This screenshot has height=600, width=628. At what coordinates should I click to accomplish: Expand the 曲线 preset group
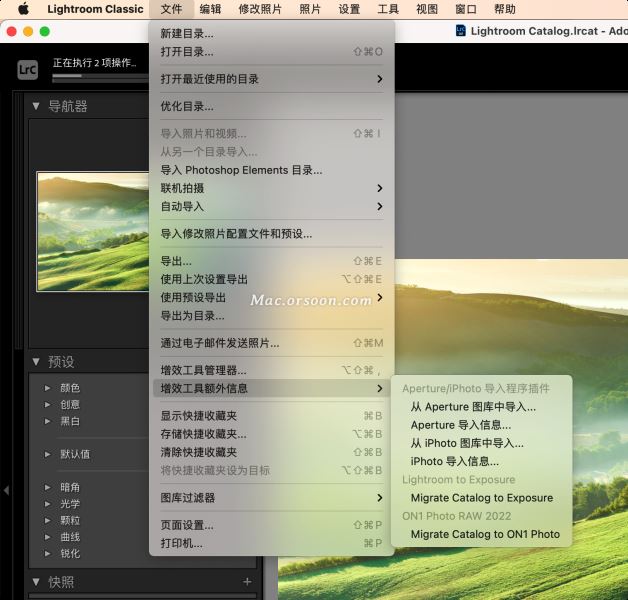click(x=47, y=537)
